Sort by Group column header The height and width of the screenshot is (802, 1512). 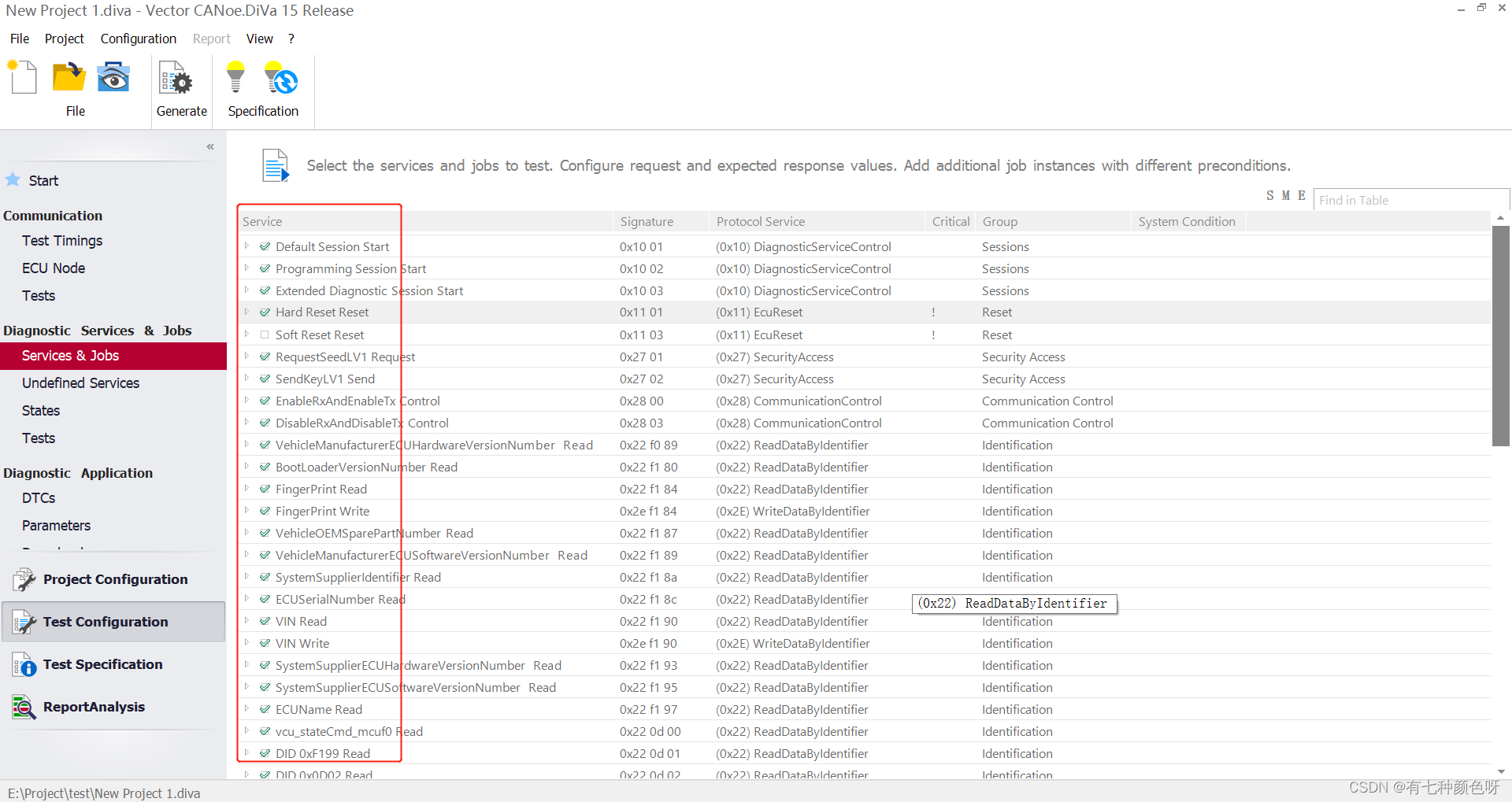(x=1053, y=222)
